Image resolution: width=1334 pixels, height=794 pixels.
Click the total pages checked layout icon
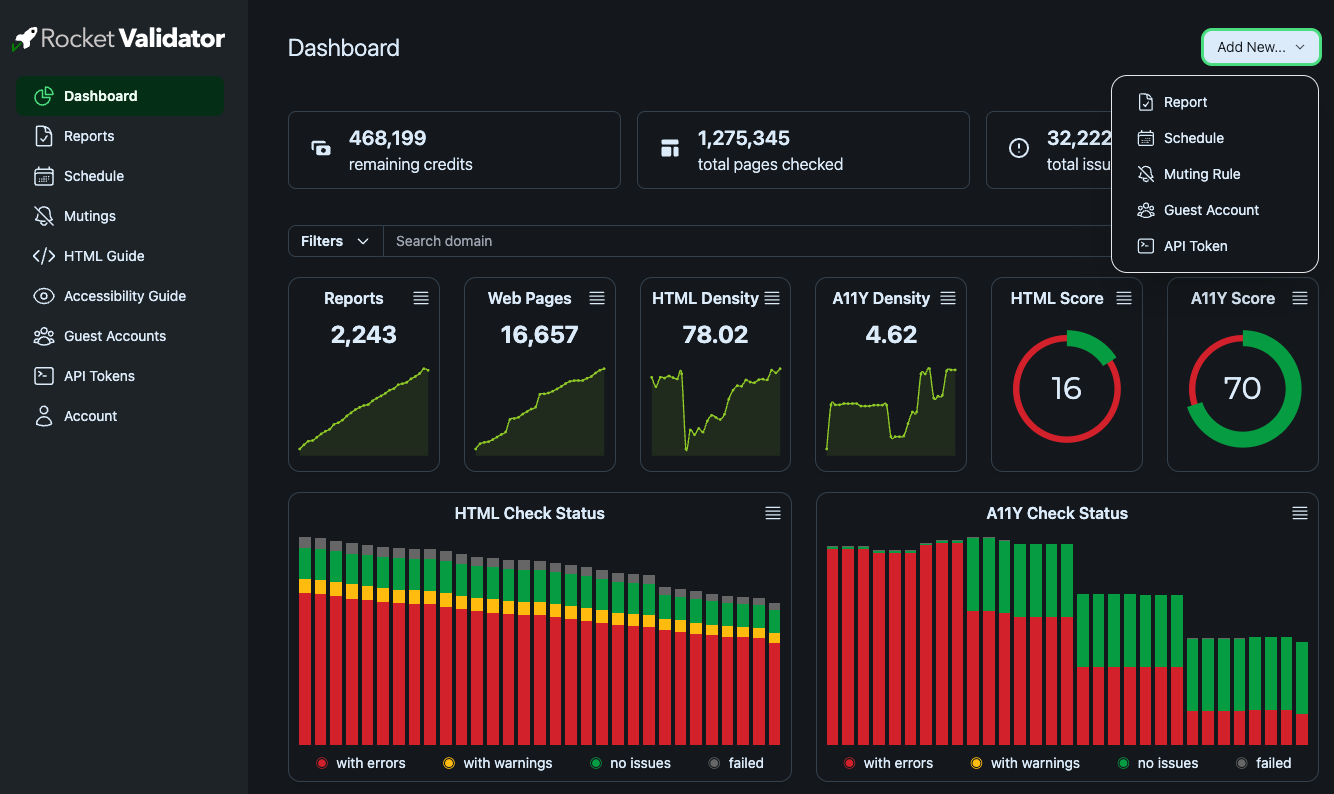670,149
